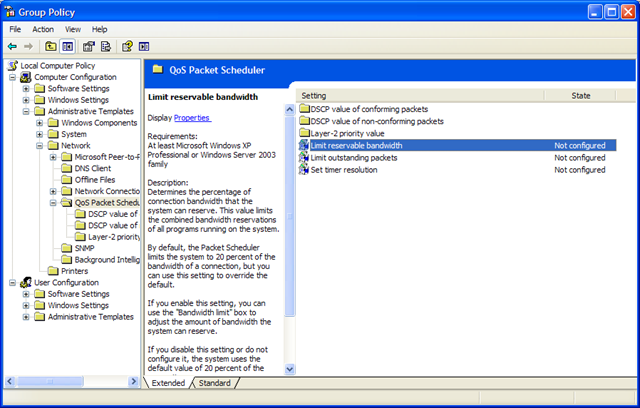This screenshot has height=408, width=640.
Task: Select Layer-2 priority value list entry text
Action: (347, 133)
